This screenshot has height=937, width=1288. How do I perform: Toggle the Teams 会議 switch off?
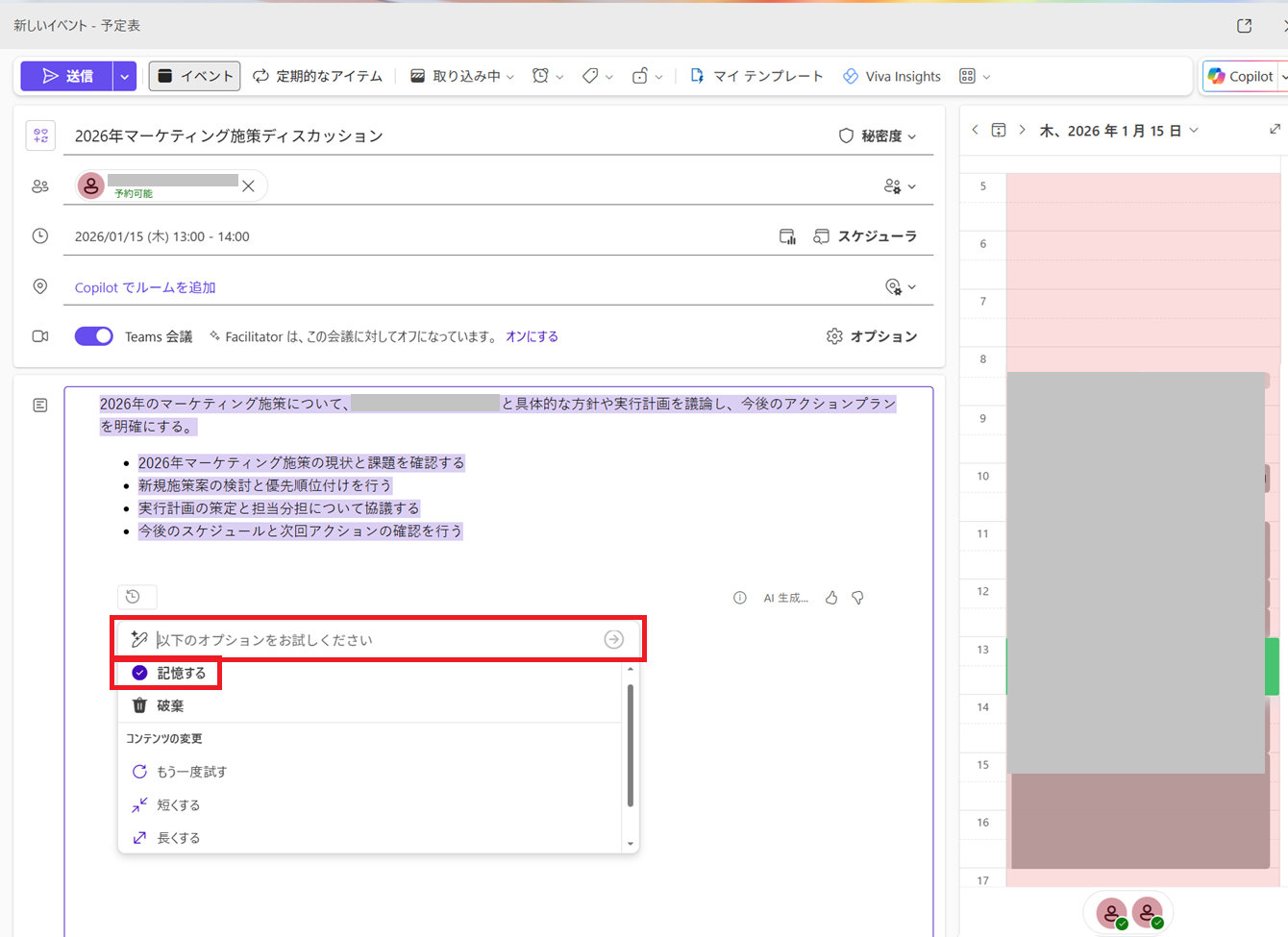point(94,336)
